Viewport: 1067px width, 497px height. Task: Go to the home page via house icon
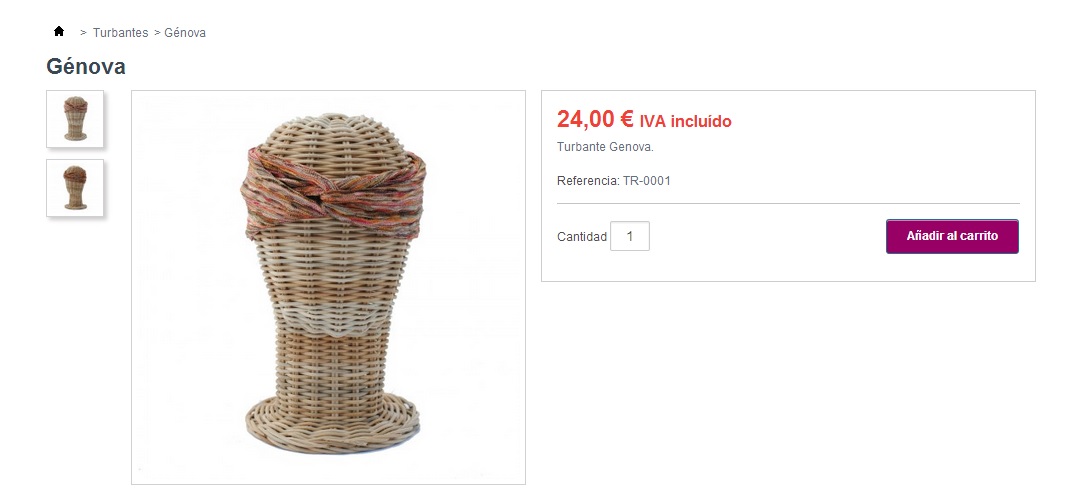(59, 31)
